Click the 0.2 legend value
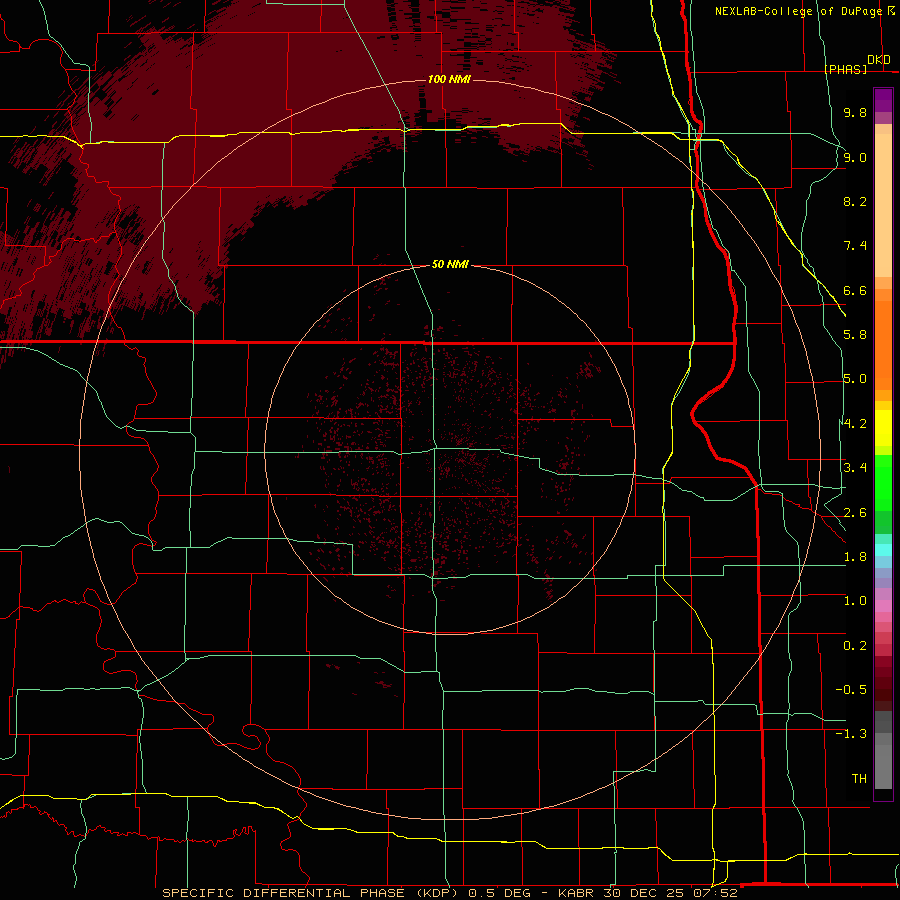The height and width of the screenshot is (900, 900). [x=855, y=646]
